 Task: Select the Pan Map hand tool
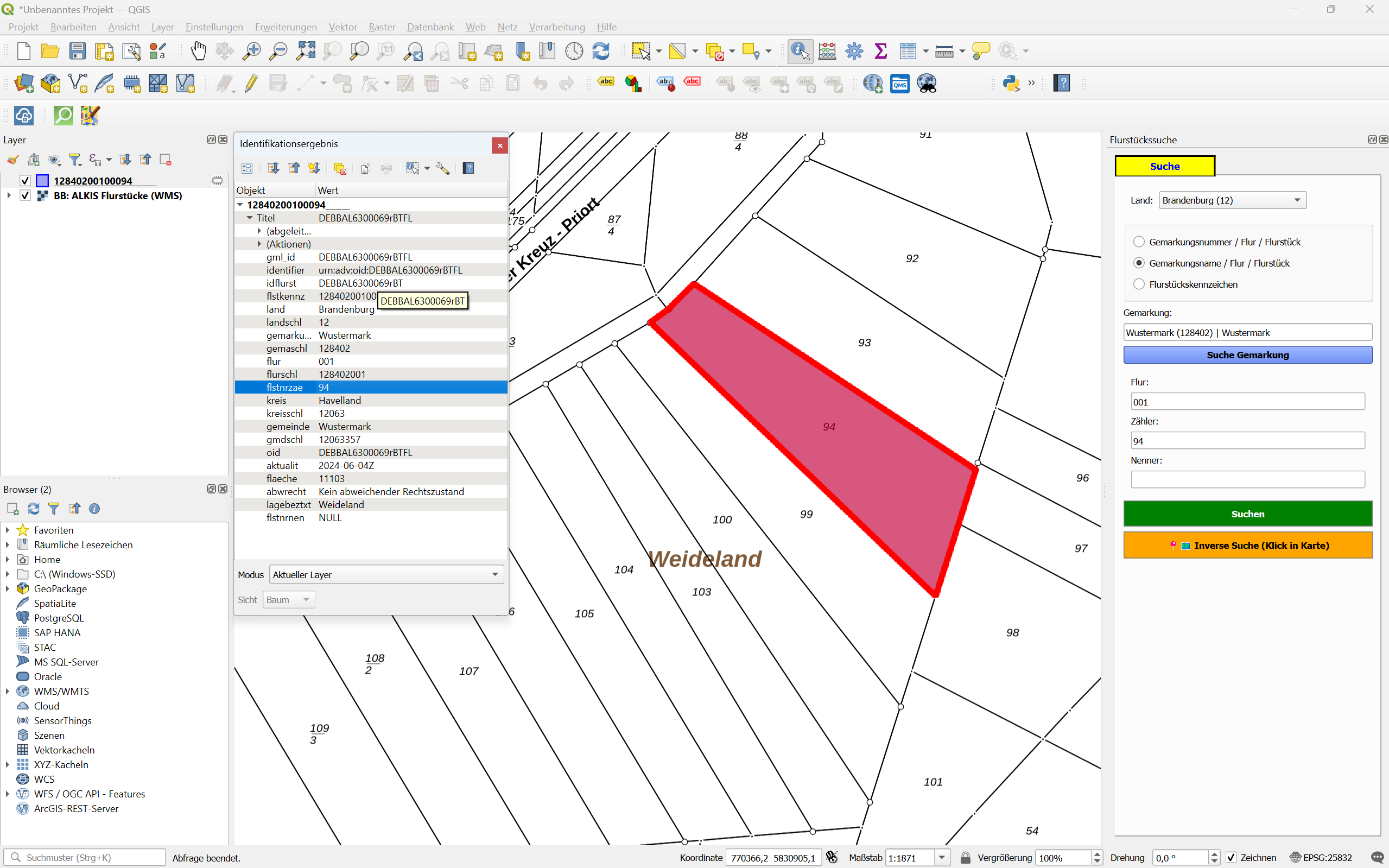(x=198, y=51)
